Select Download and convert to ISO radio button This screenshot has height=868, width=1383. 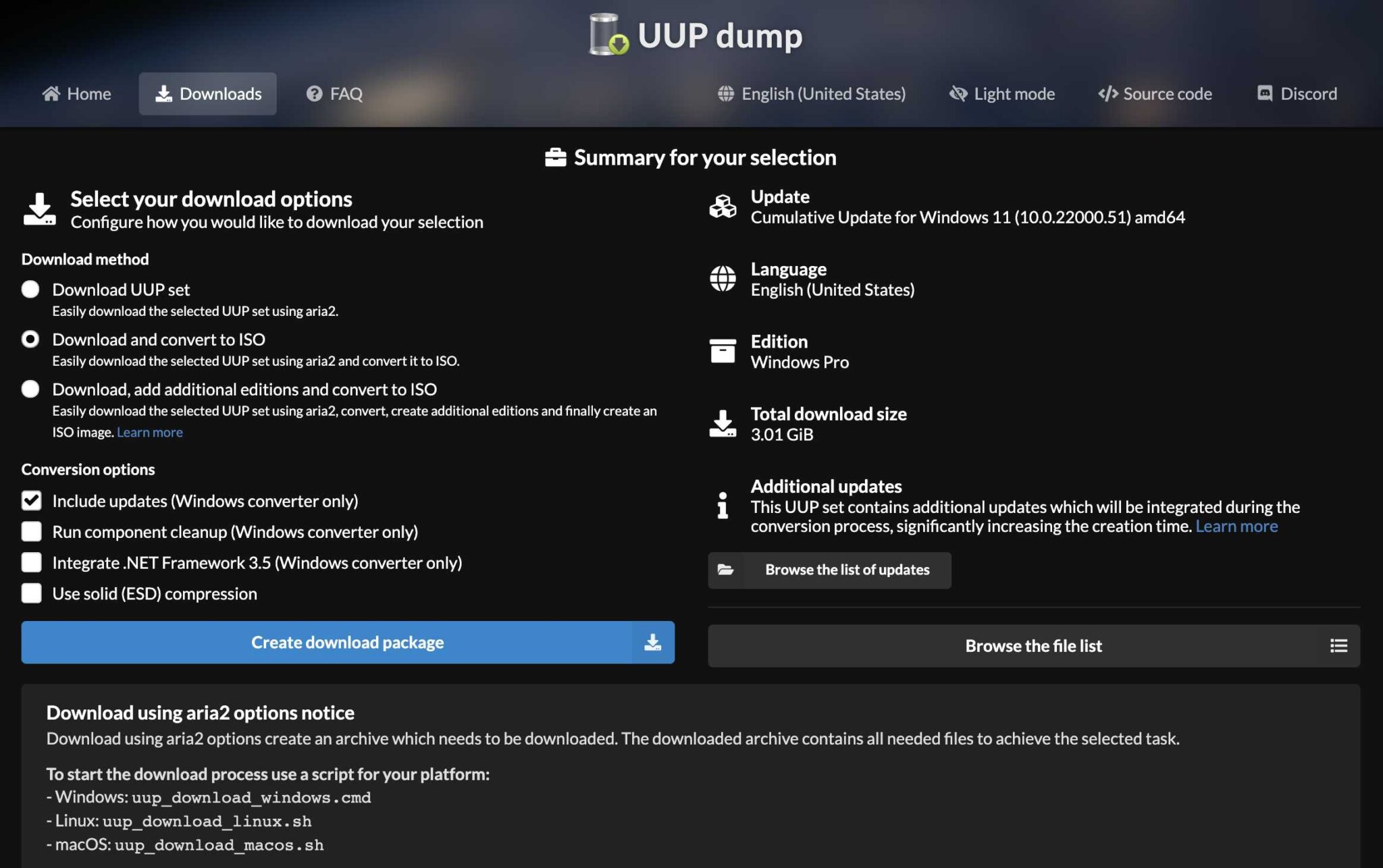(30, 339)
